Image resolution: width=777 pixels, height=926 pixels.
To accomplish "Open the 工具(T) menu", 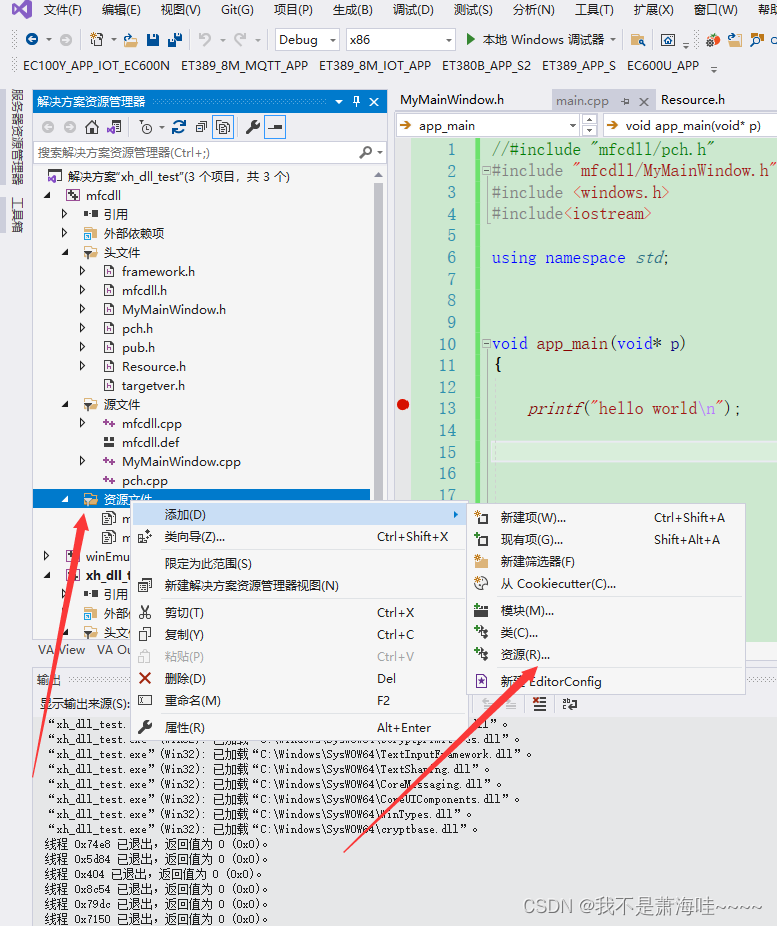I will click(594, 10).
